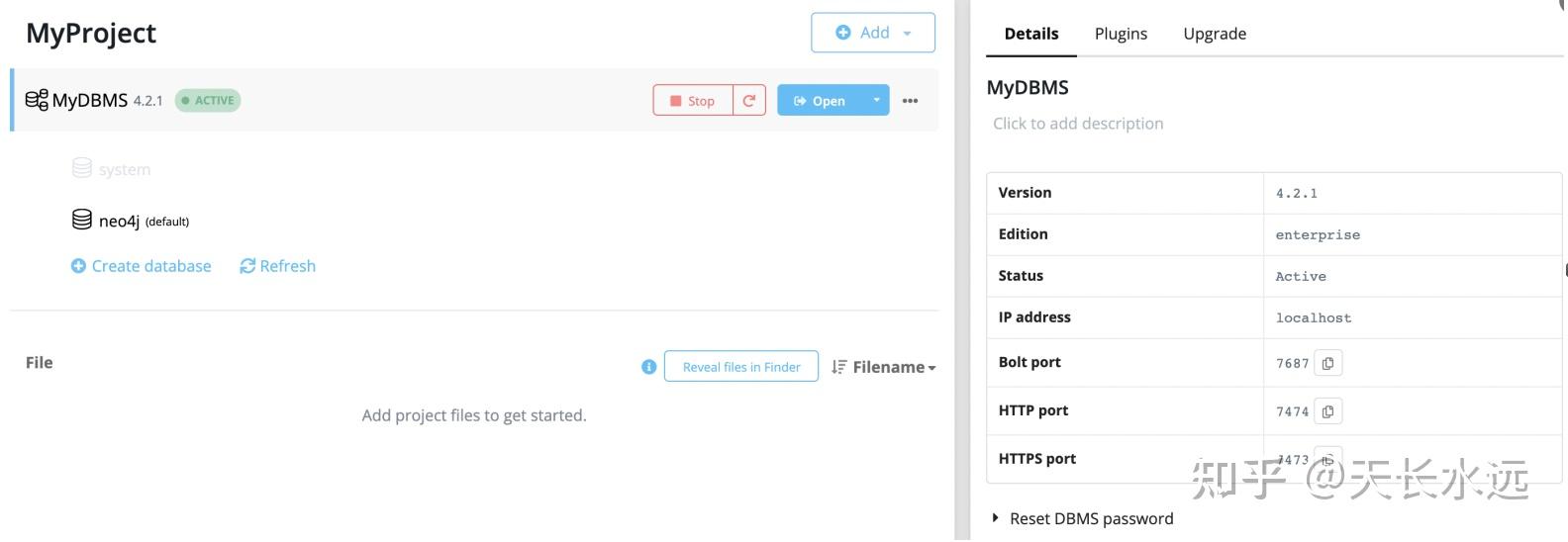Copy the Bolt port number
The image size is (1568, 542).
click(x=1327, y=363)
